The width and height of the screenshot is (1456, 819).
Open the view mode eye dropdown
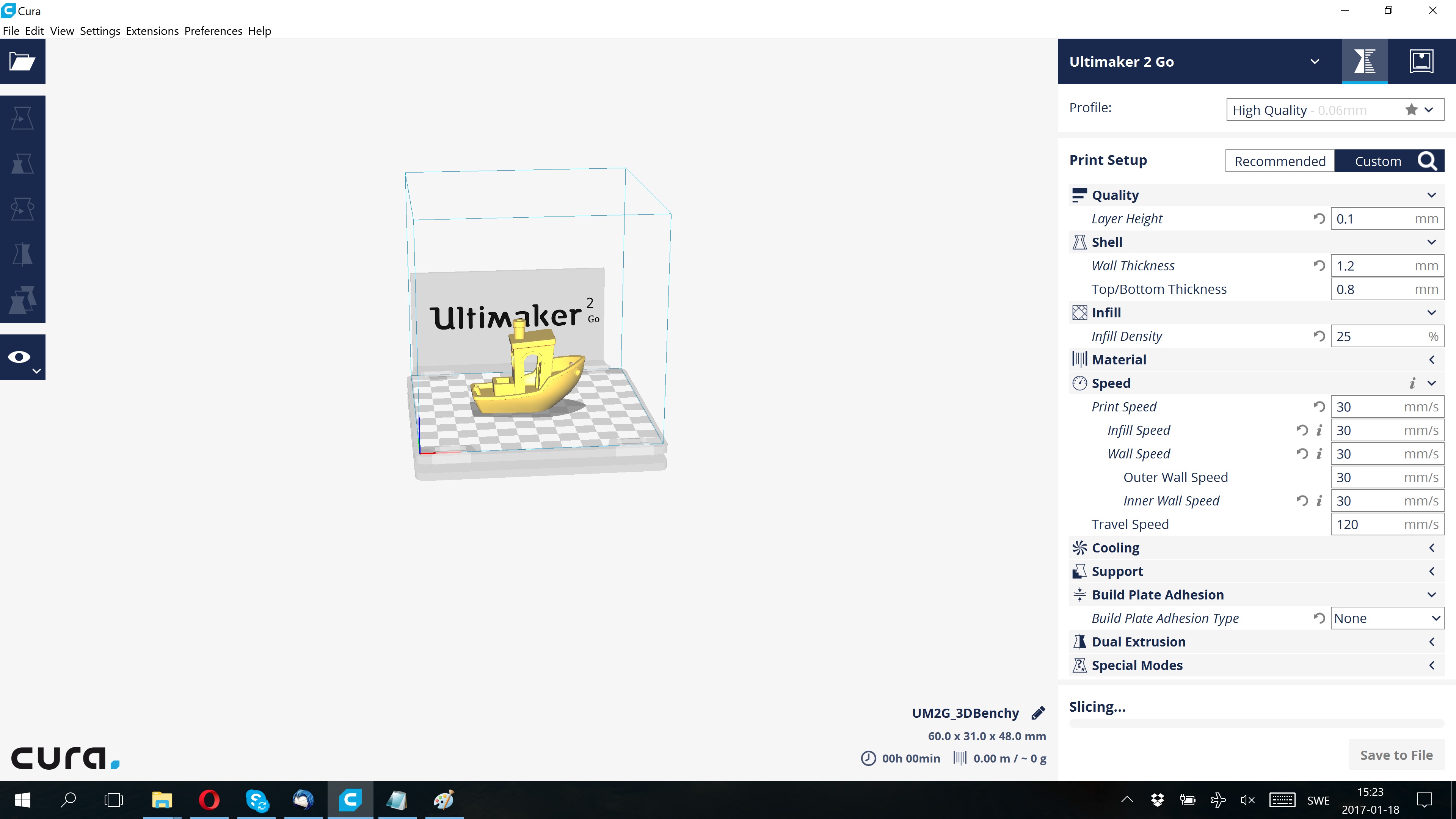[x=23, y=357]
